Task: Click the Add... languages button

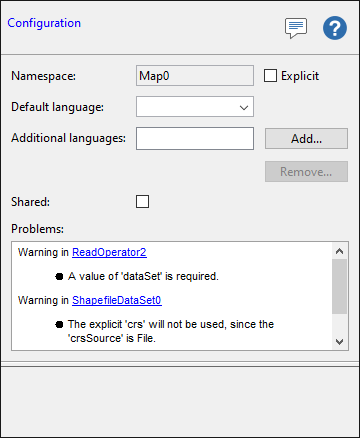Action: [x=306, y=138]
